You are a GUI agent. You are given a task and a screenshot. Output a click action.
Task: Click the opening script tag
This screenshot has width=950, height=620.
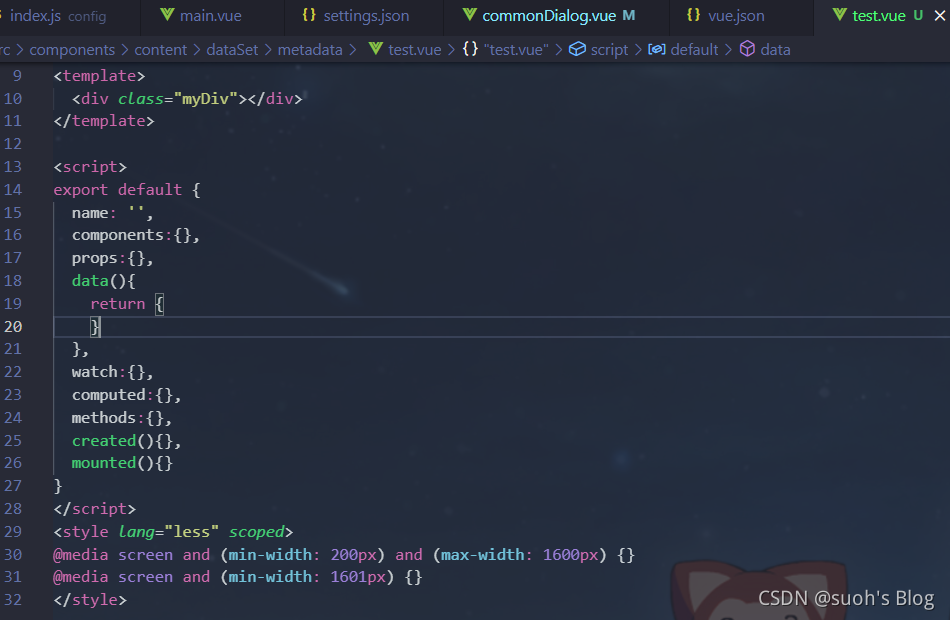coord(90,167)
